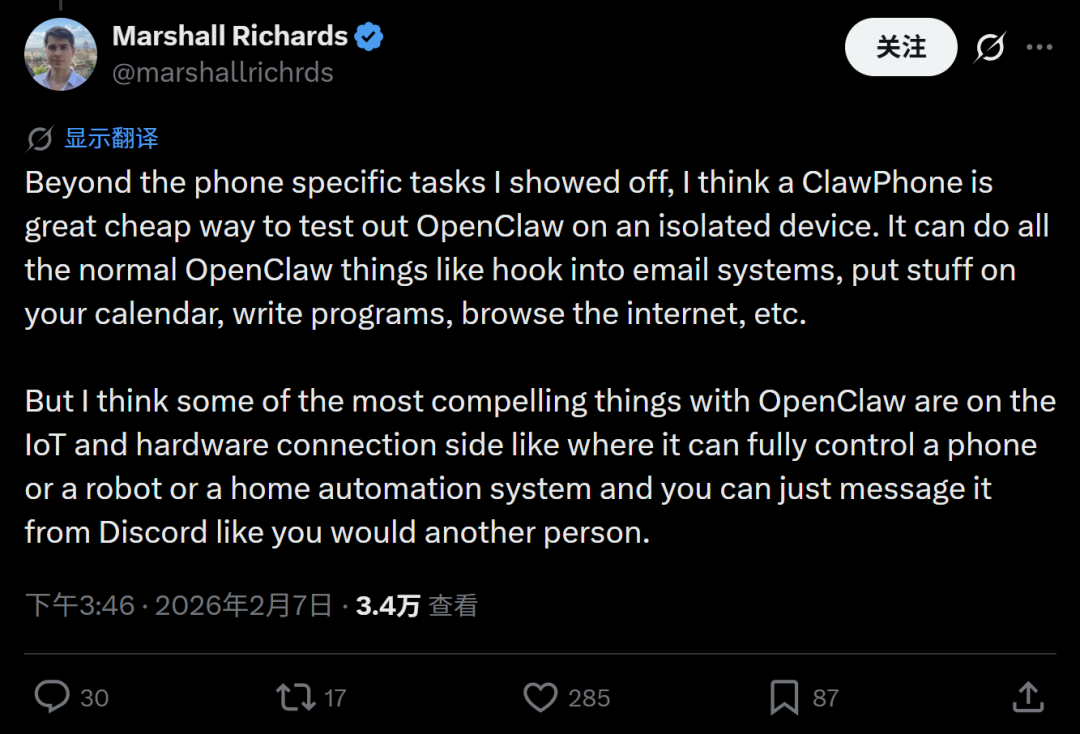Screen dimensions: 1080x734
Task: Click the 下午3:46 · 2026年2月7日 timestamp
Action: tap(178, 605)
